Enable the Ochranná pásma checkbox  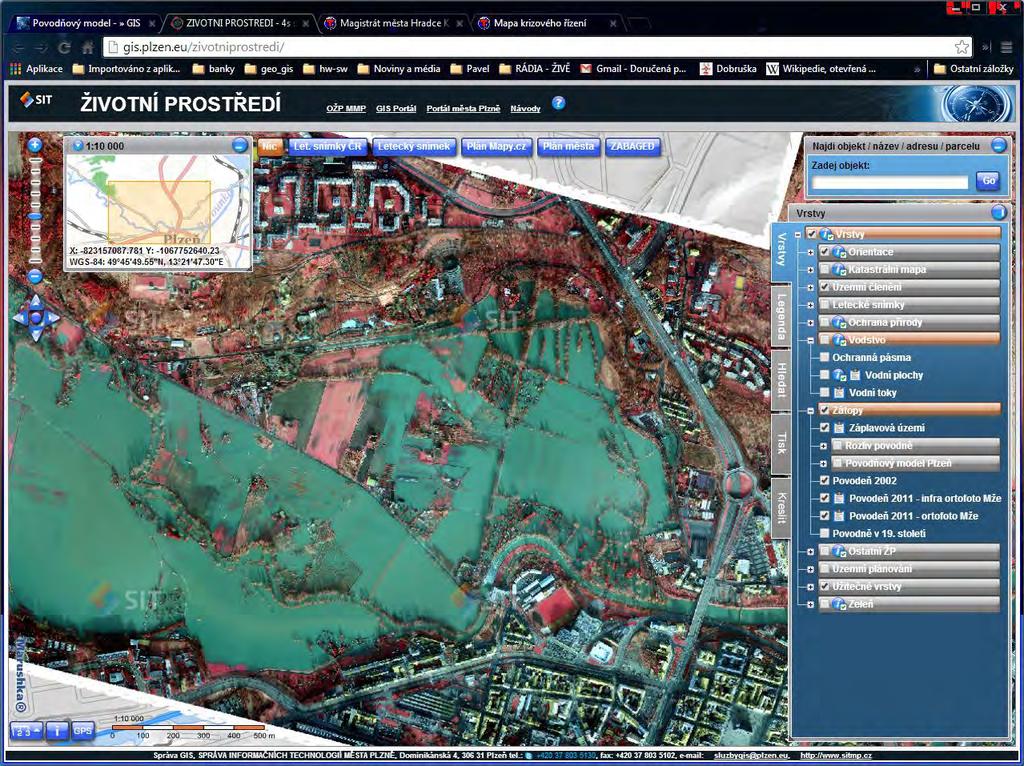tap(825, 357)
